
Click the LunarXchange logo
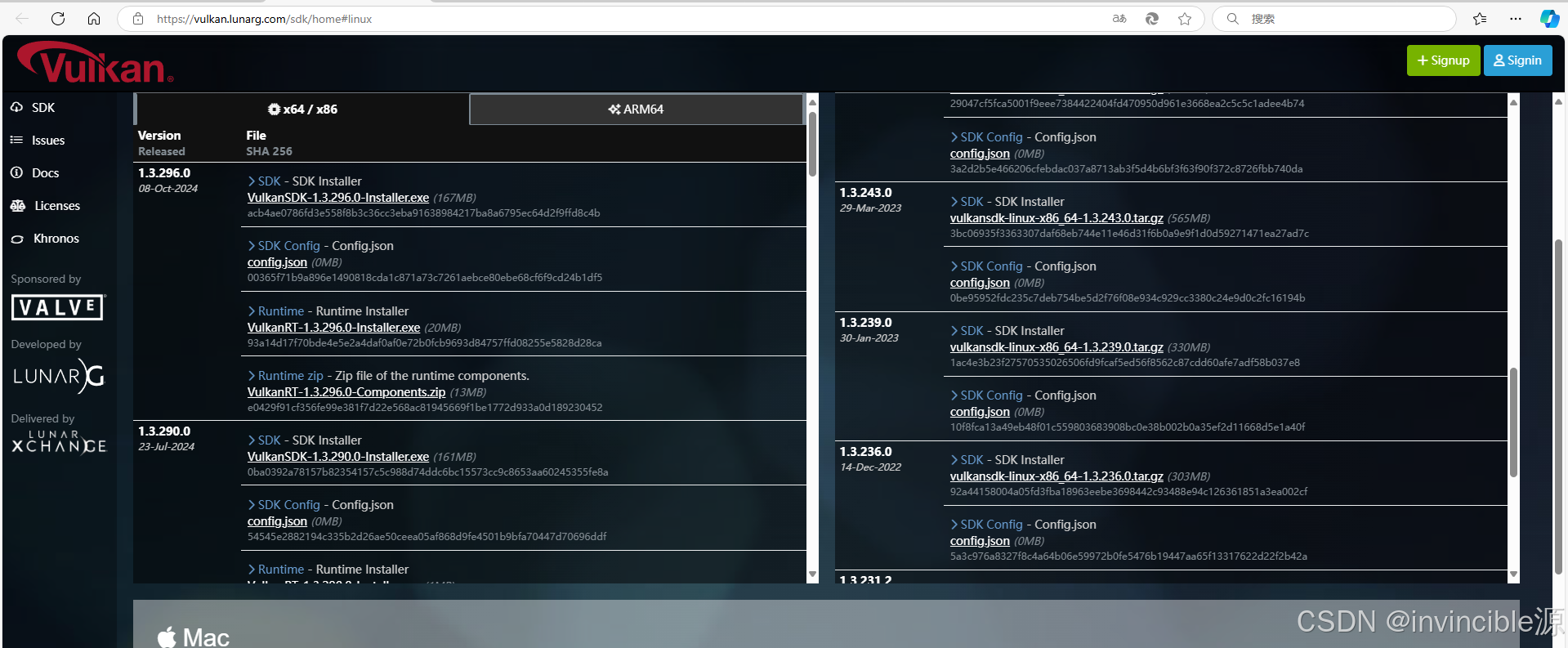(59, 441)
